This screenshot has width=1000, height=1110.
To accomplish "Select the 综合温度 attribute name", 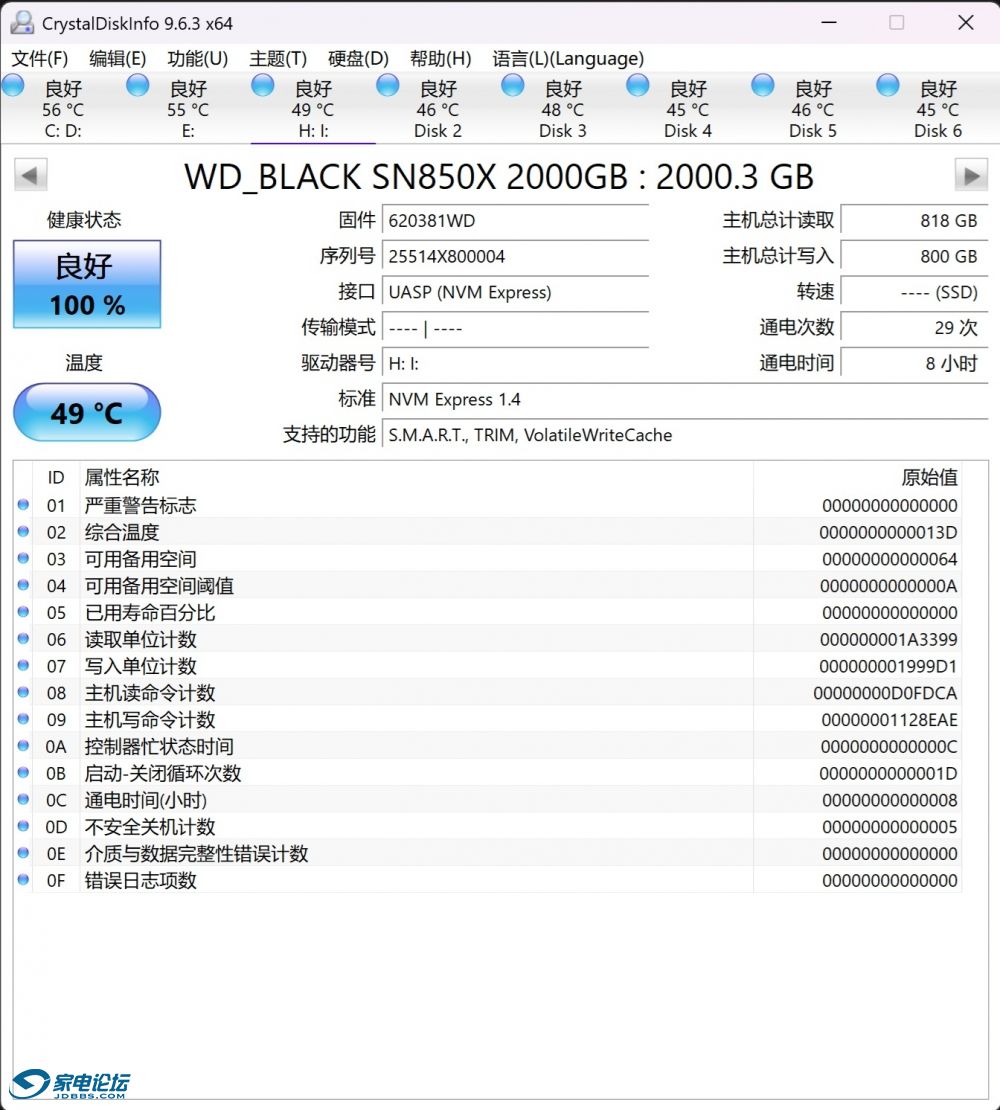I will pyautogui.click(x=122, y=532).
